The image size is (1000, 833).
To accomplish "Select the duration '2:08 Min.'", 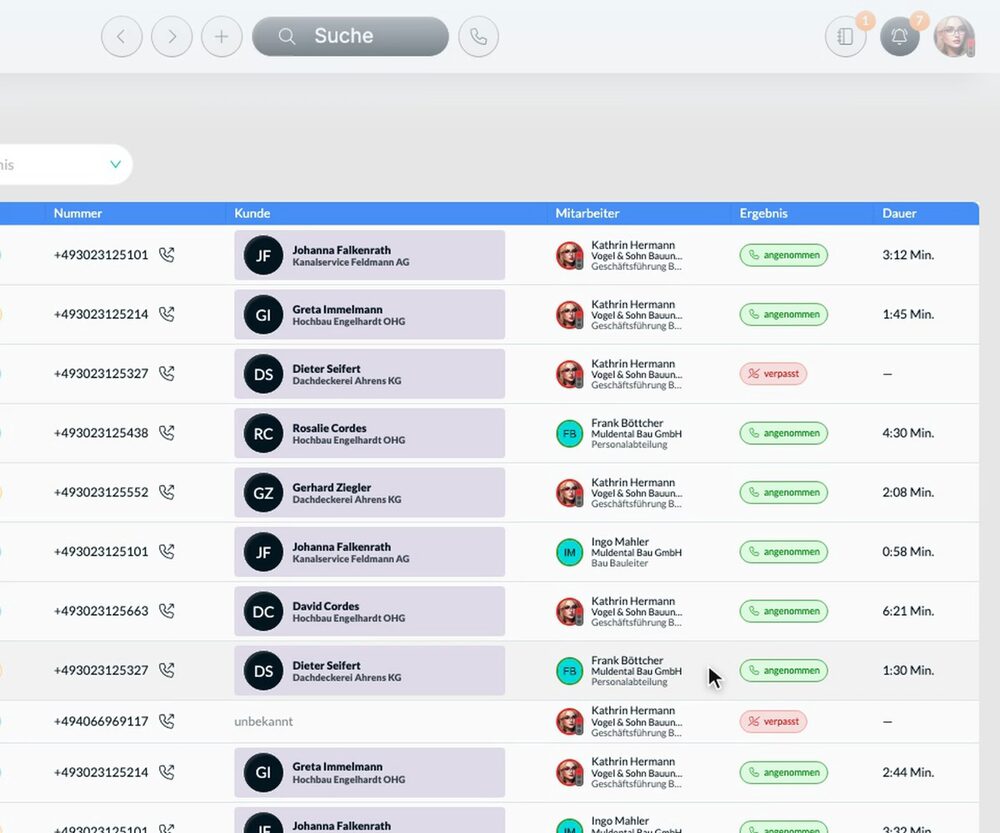I will coord(908,492).
